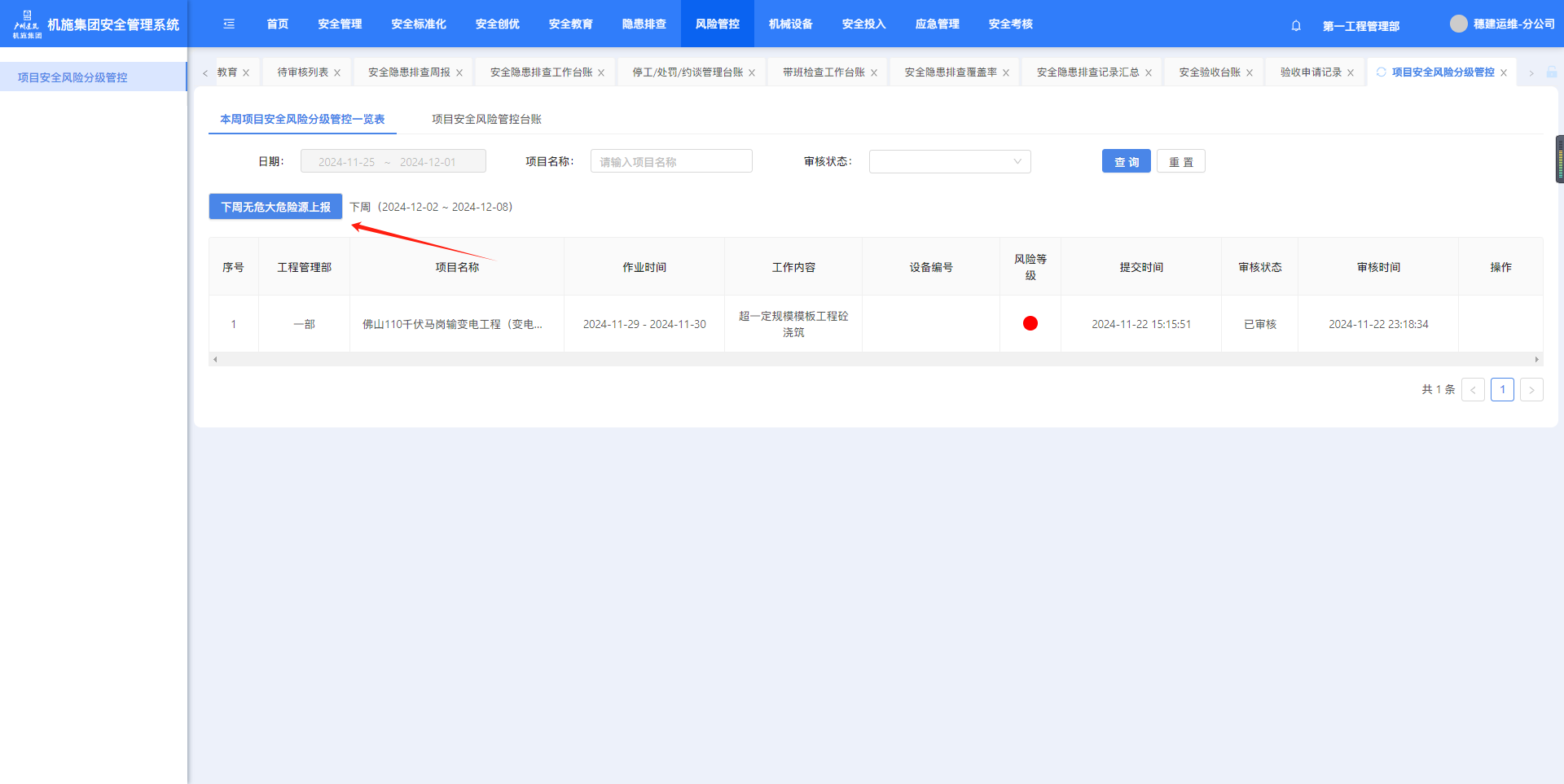This screenshot has height=784, width=1564.
Task: Open the 隐患排查 top menu
Action: point(644,24)
